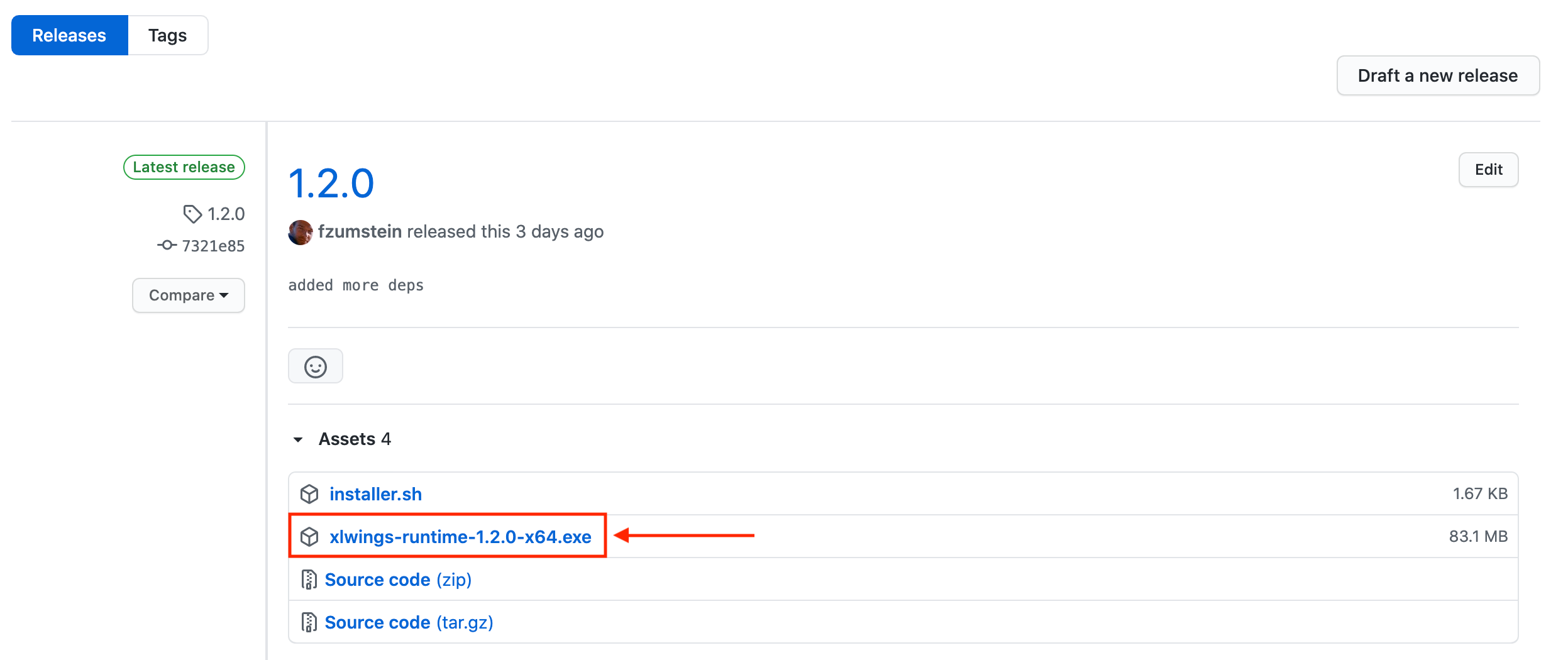
Task: Select the Releases tab
Action: point(70,35)
